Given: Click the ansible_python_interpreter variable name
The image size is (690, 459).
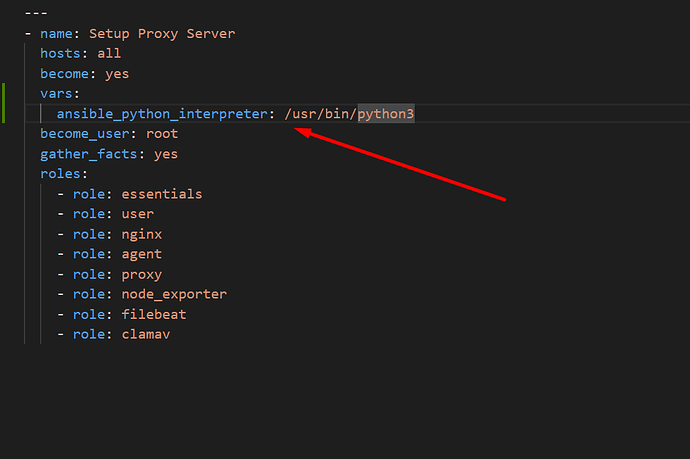Looking at the screenshot, I should pos(162,114).
